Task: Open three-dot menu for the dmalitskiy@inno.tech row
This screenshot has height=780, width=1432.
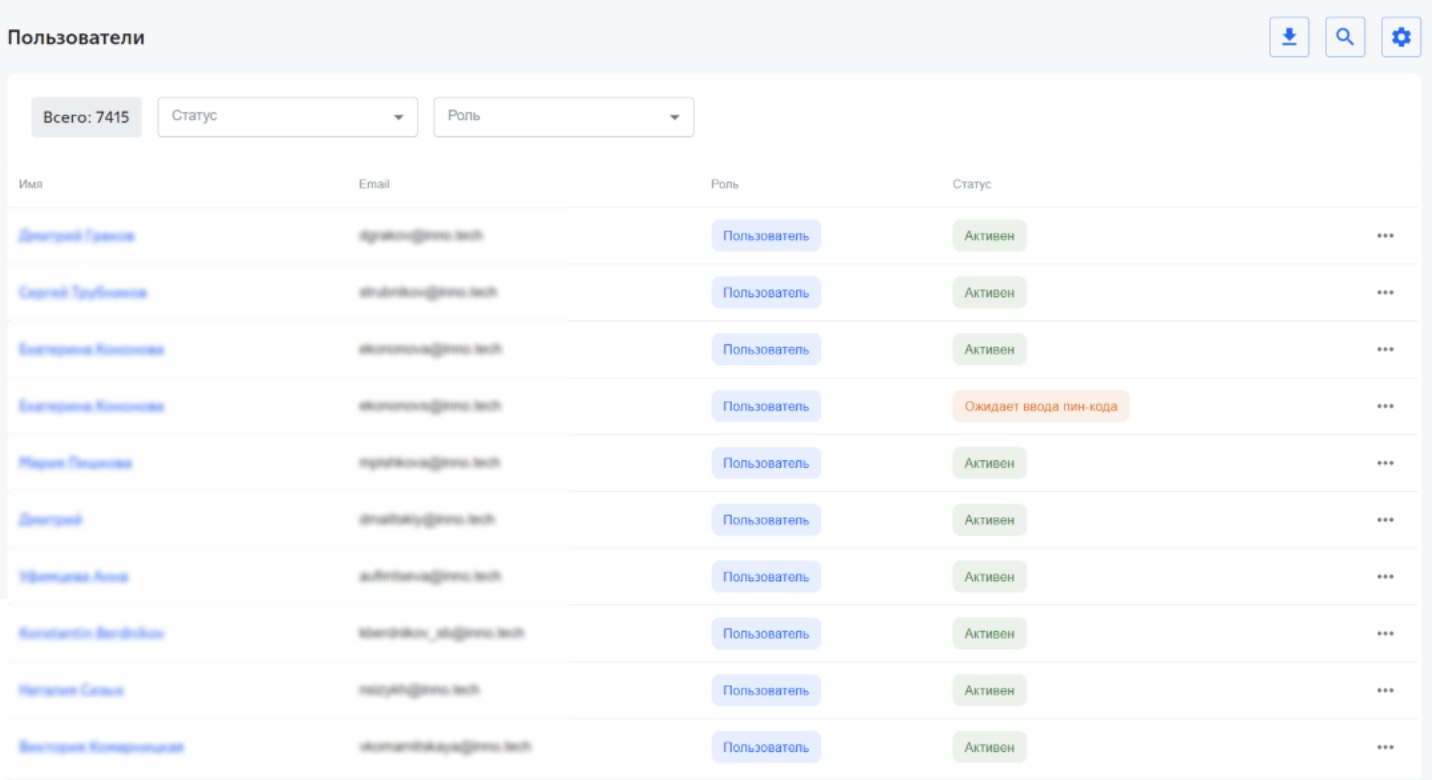Action: point(1385,520)
